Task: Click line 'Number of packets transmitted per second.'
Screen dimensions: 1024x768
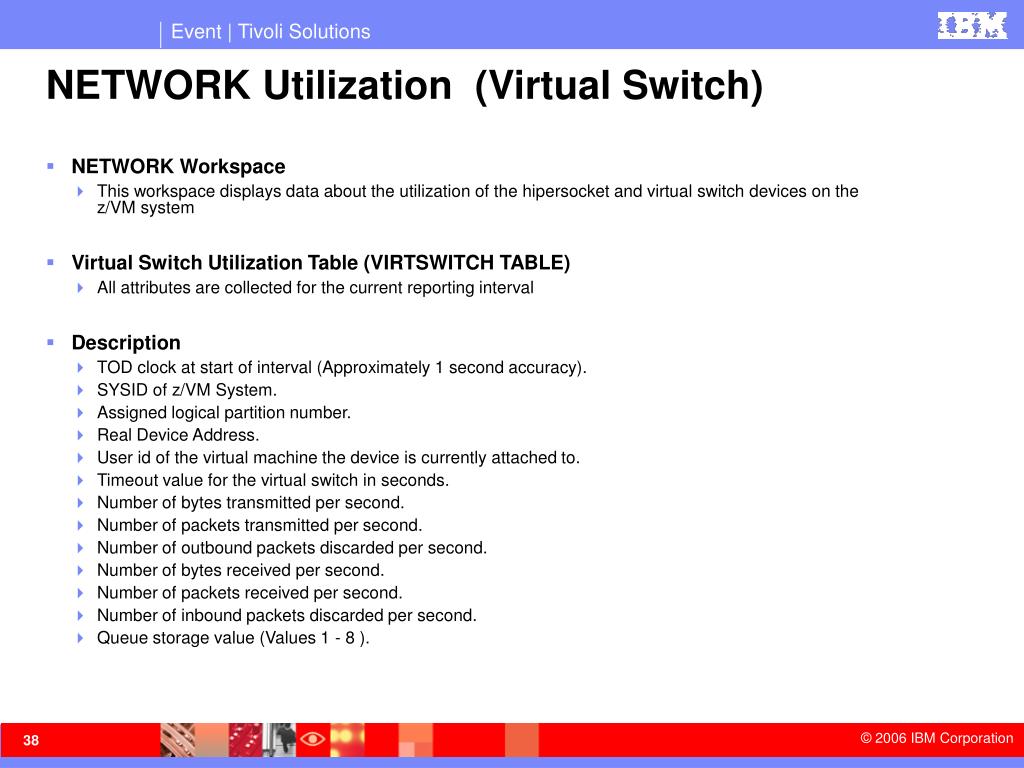Action: pos(260,525)
